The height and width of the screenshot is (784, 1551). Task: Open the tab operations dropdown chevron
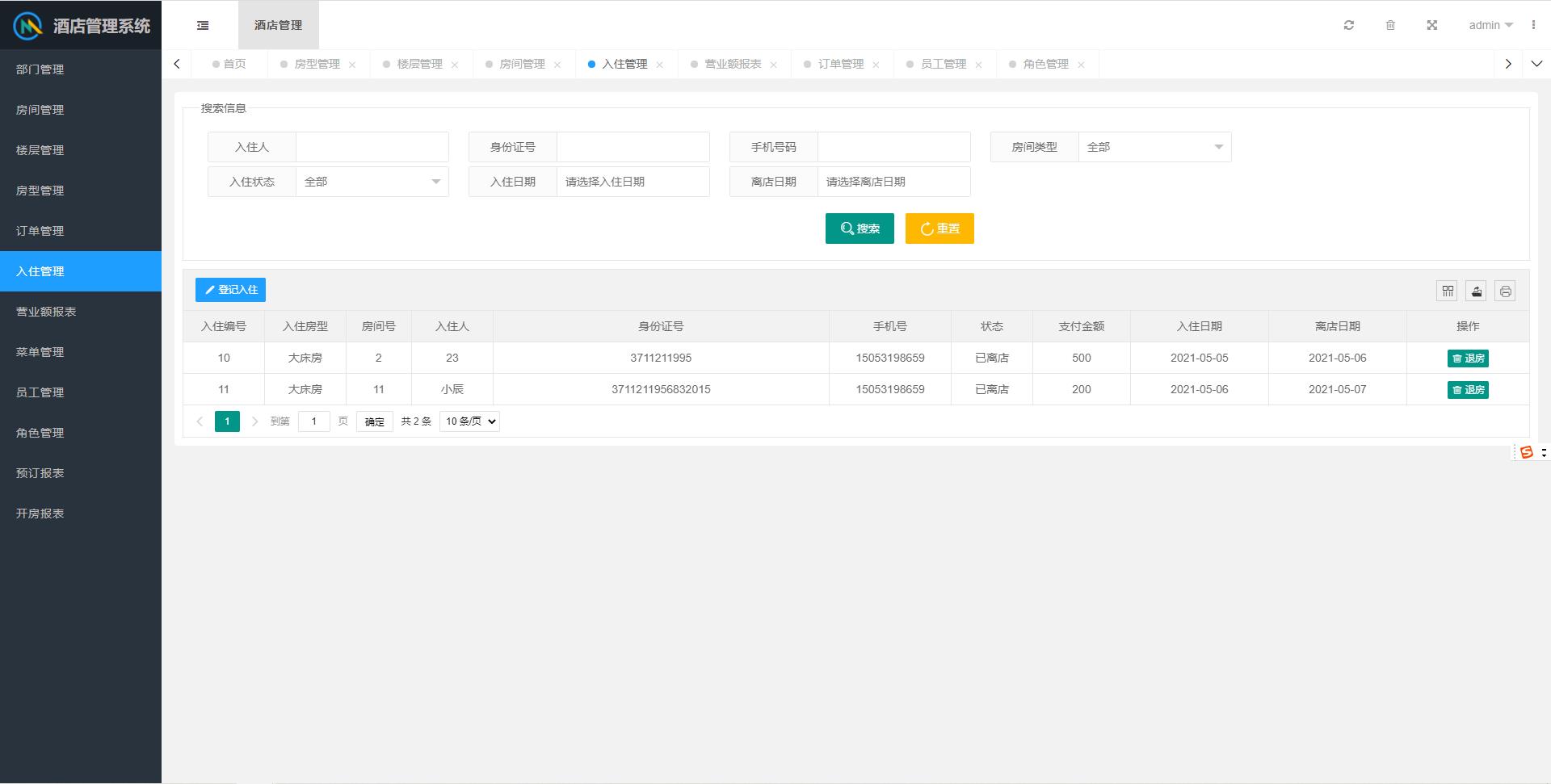tap(1536, 64)
